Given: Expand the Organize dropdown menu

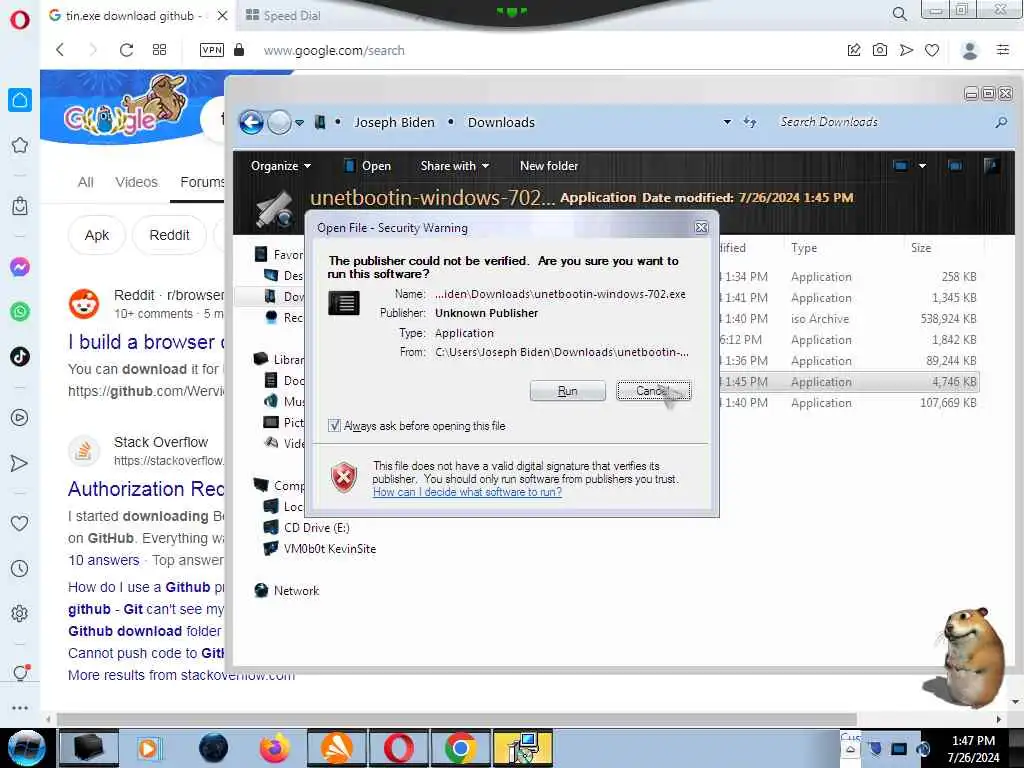Looking at the screenshot, I should point(281,166).
